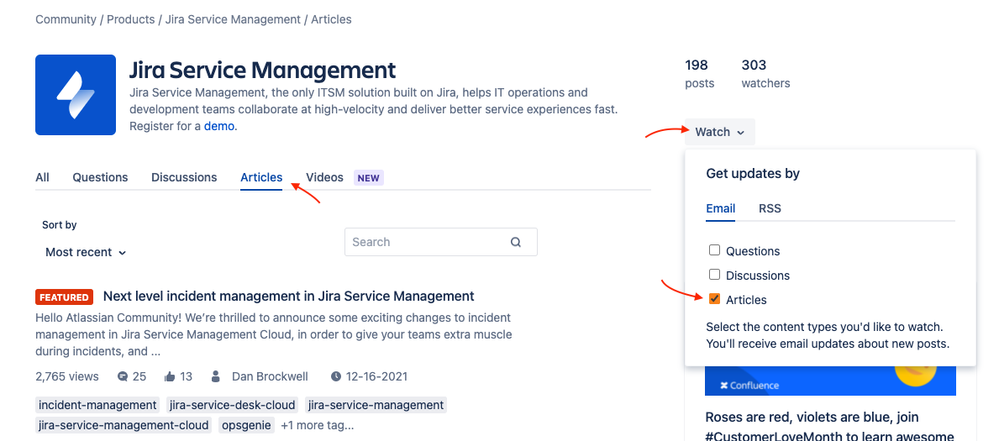999x441 pixels.
Task: Click the search magnifier icon
Action: pyautogui.click(x=515, y=242)
